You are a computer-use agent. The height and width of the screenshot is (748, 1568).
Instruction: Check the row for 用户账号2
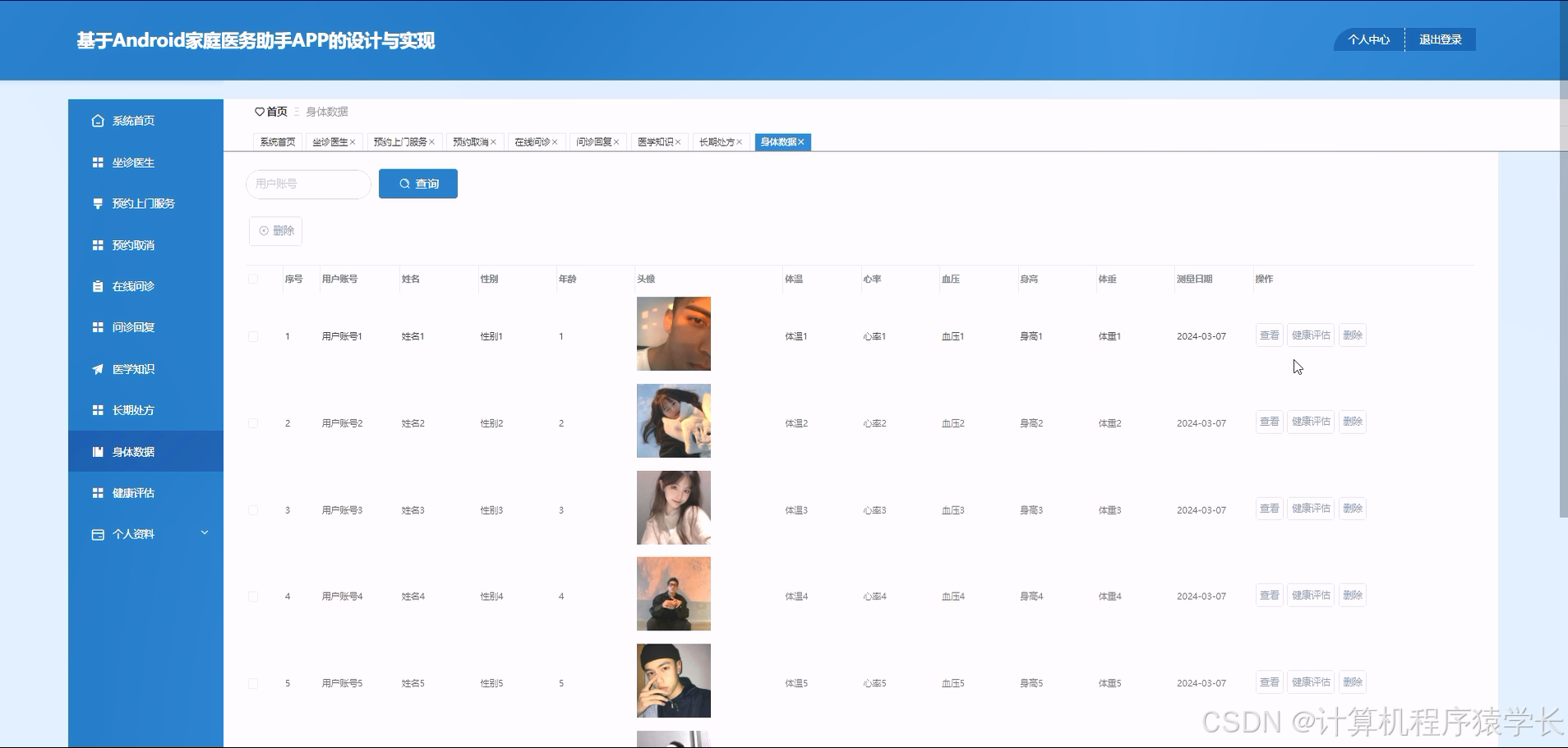tap(253, 423)
